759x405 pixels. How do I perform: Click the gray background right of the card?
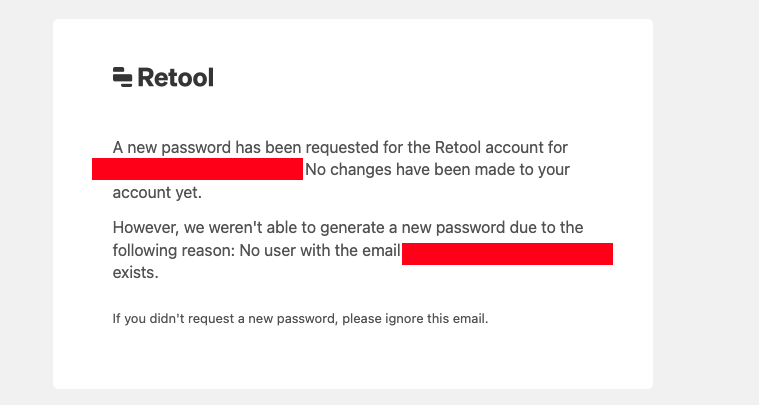(706, 202)
